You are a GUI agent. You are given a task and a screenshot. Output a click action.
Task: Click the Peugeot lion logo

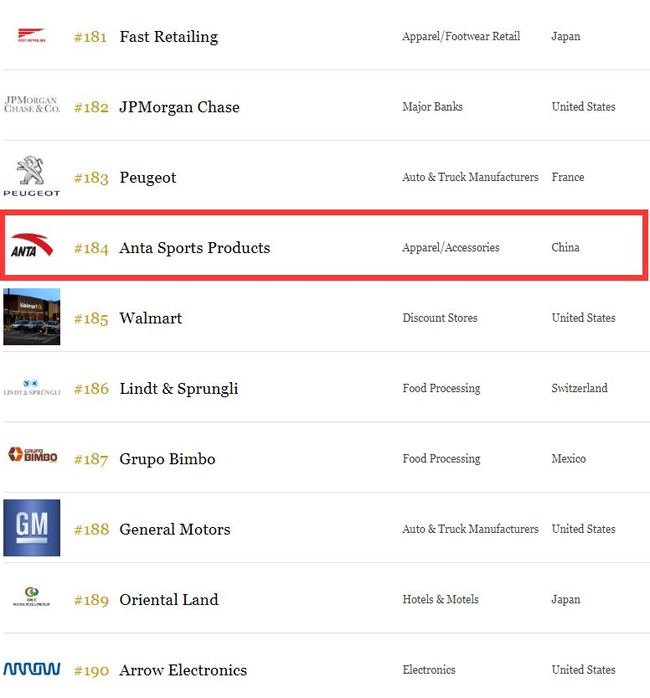tap(31, 176)
